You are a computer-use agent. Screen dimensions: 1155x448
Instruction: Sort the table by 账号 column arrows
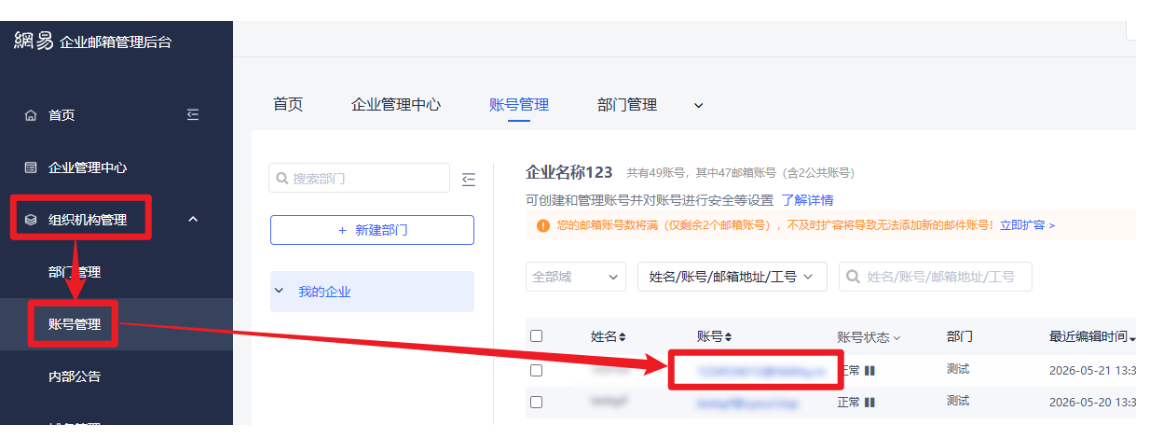(728, 337)
